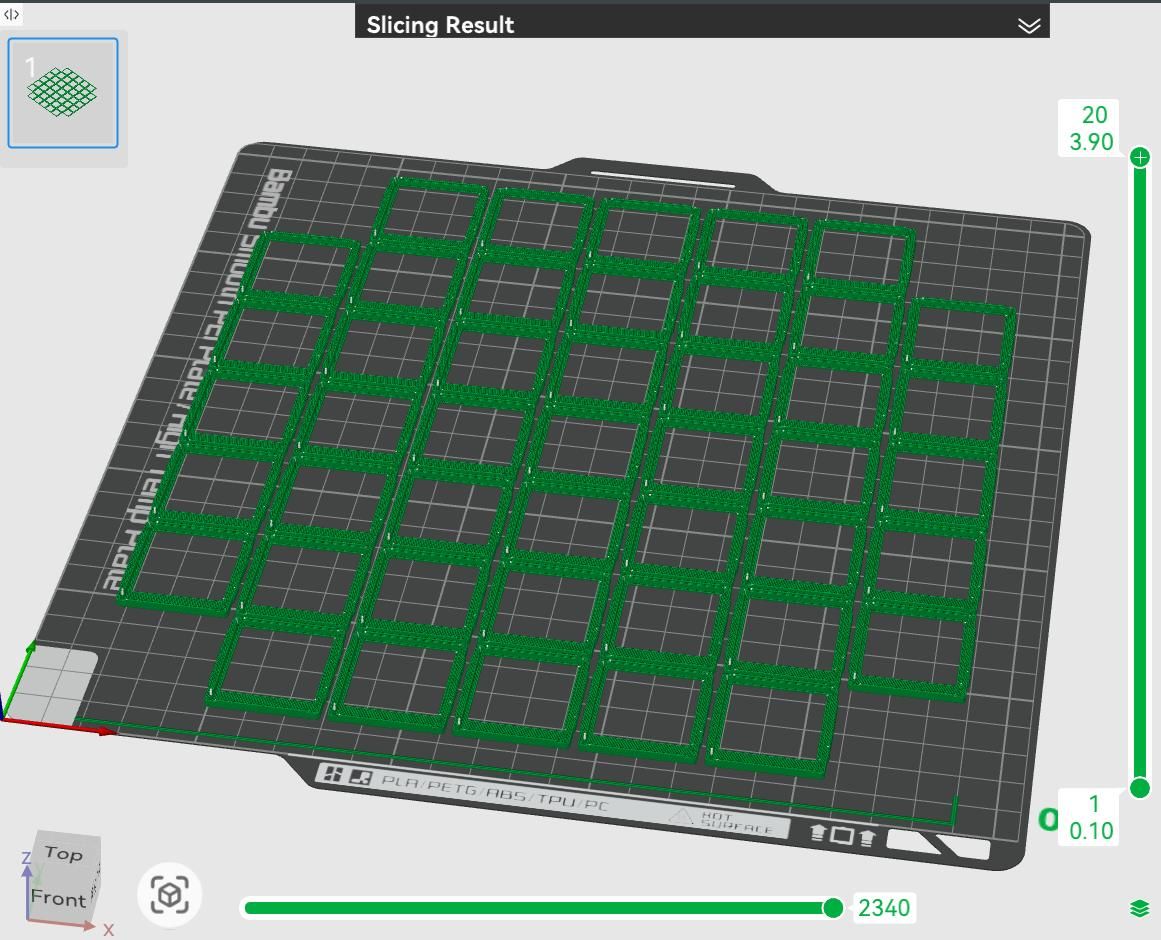1161x940 pixels.
Task: Click the Front face of the view cube
Action: 58,897
